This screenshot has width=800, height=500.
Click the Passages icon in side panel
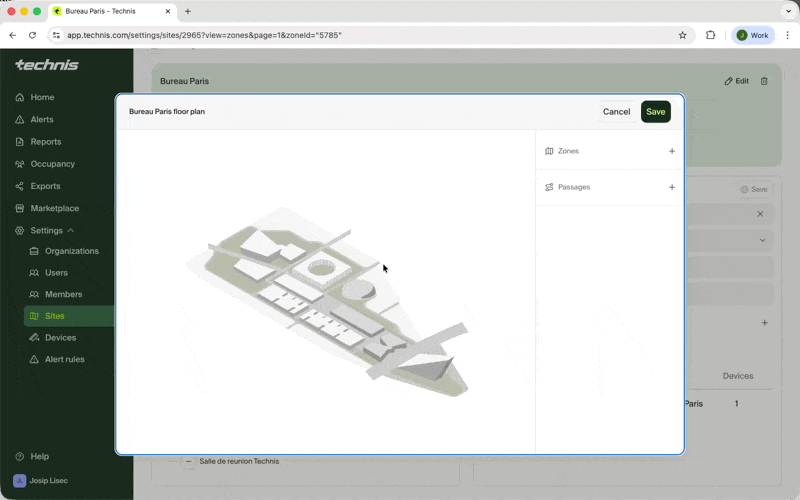click(549, 187)
